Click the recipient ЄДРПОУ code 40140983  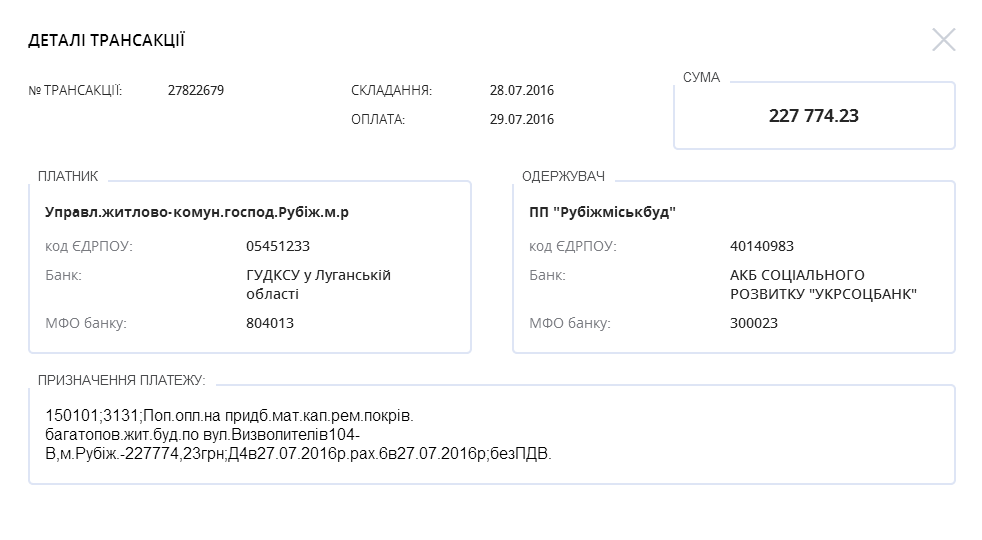tap(762, 246)
